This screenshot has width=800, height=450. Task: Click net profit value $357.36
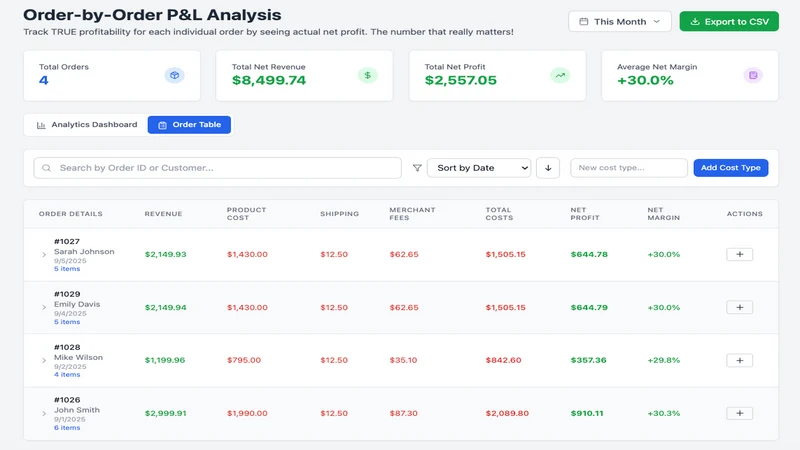pyautogui.click(x=588, y=360)
